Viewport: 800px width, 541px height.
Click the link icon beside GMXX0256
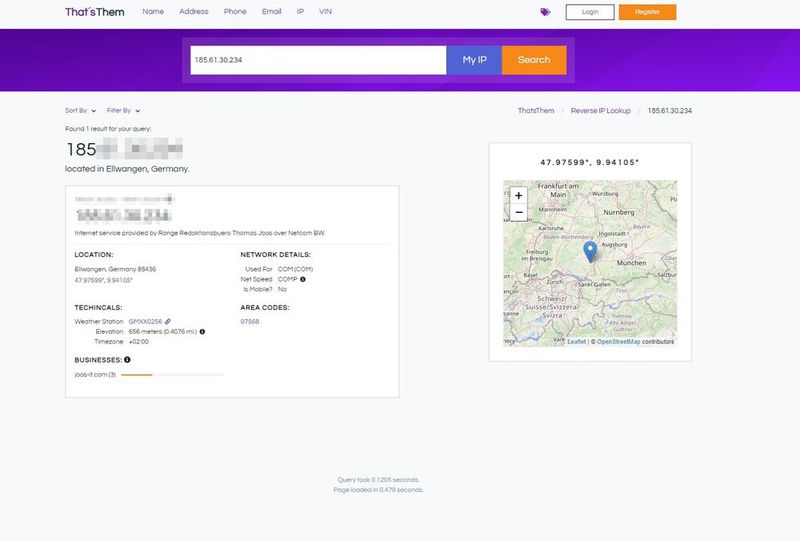(168, 321)
